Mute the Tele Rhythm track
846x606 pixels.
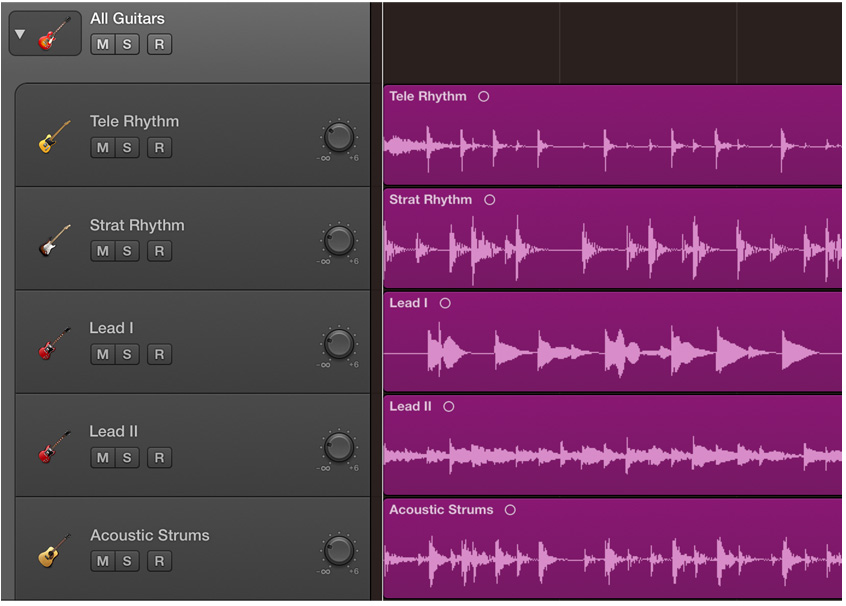(x=103, y=147)
